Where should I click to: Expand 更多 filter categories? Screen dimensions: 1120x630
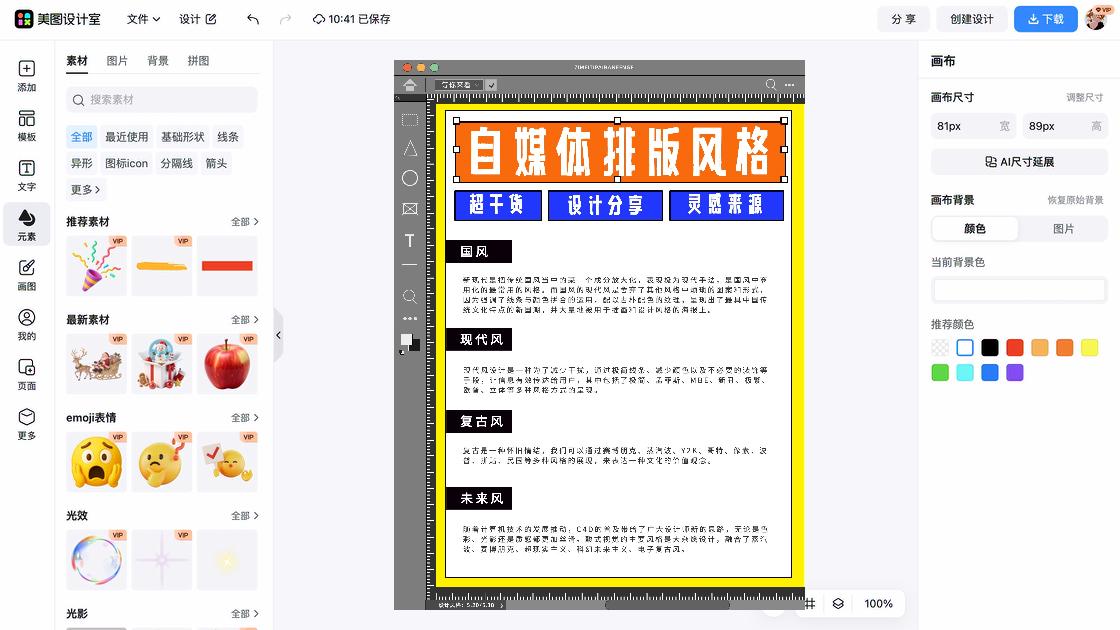85,189
